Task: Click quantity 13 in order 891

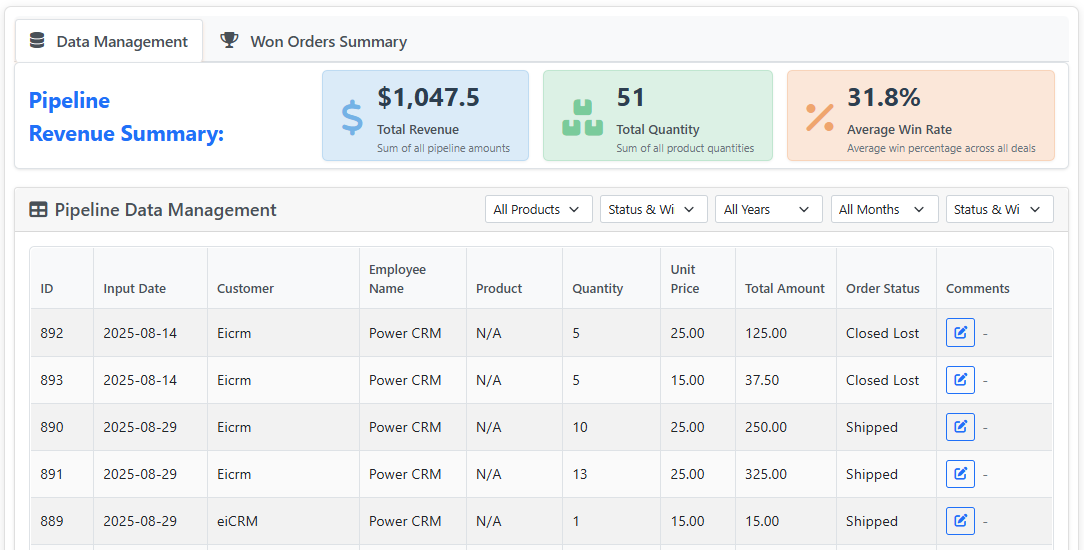Action: pyautogui.click(x=579, y=474)
